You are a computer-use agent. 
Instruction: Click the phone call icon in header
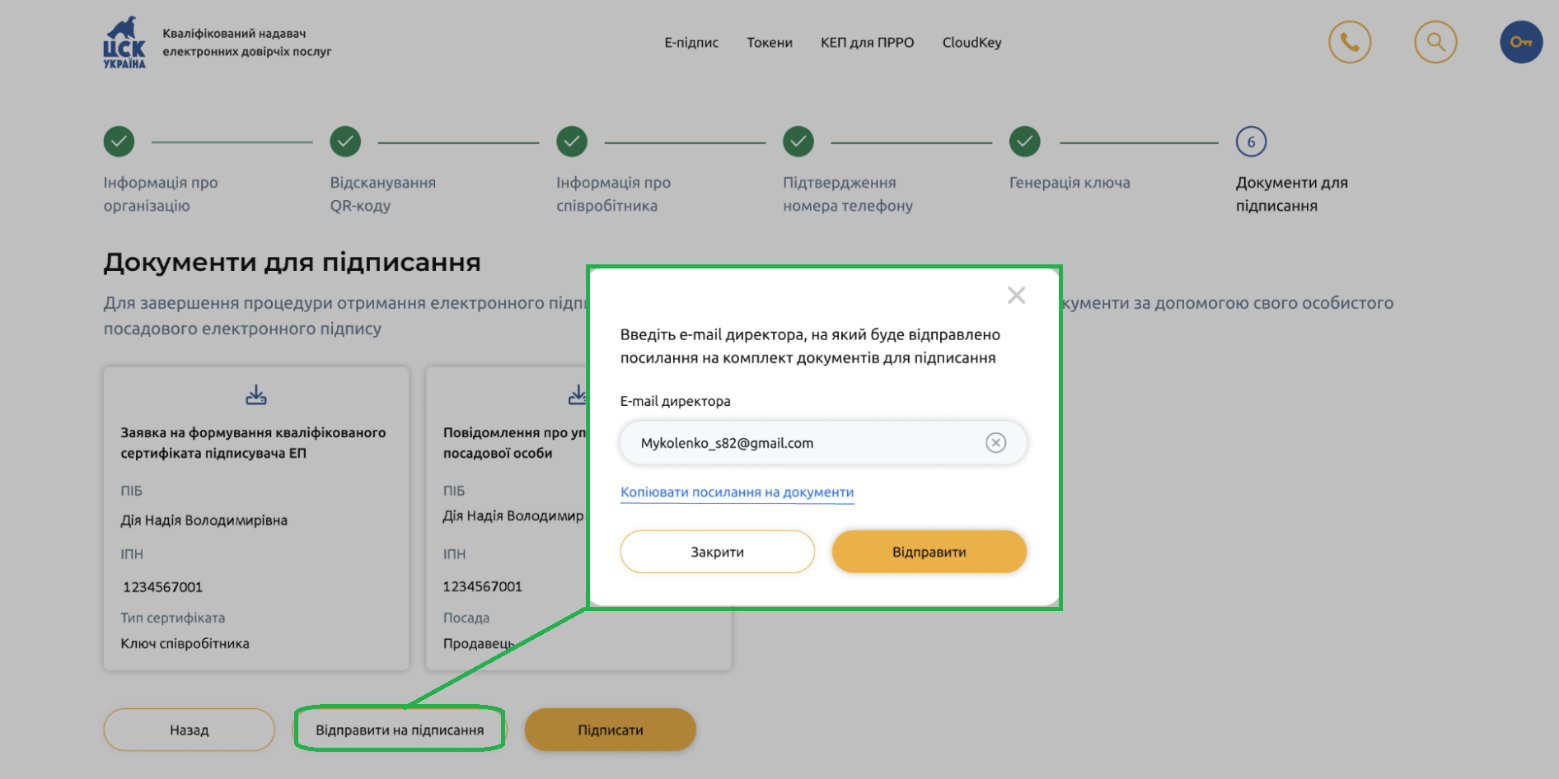tap(1349, 42)
